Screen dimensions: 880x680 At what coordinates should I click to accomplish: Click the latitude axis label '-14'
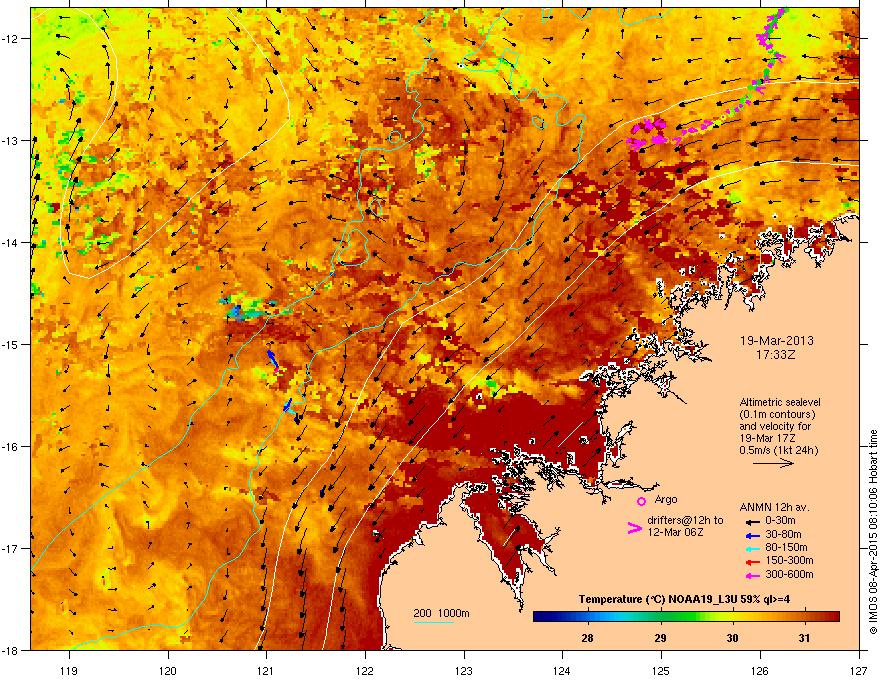point(11,243)
